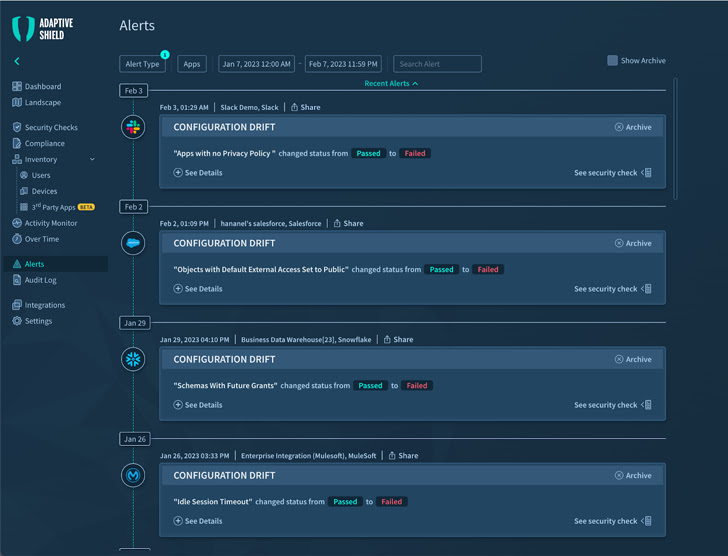Archive the Idle Session Timeout alert
This screenshot has width=728, height=556.
[633, 475]
